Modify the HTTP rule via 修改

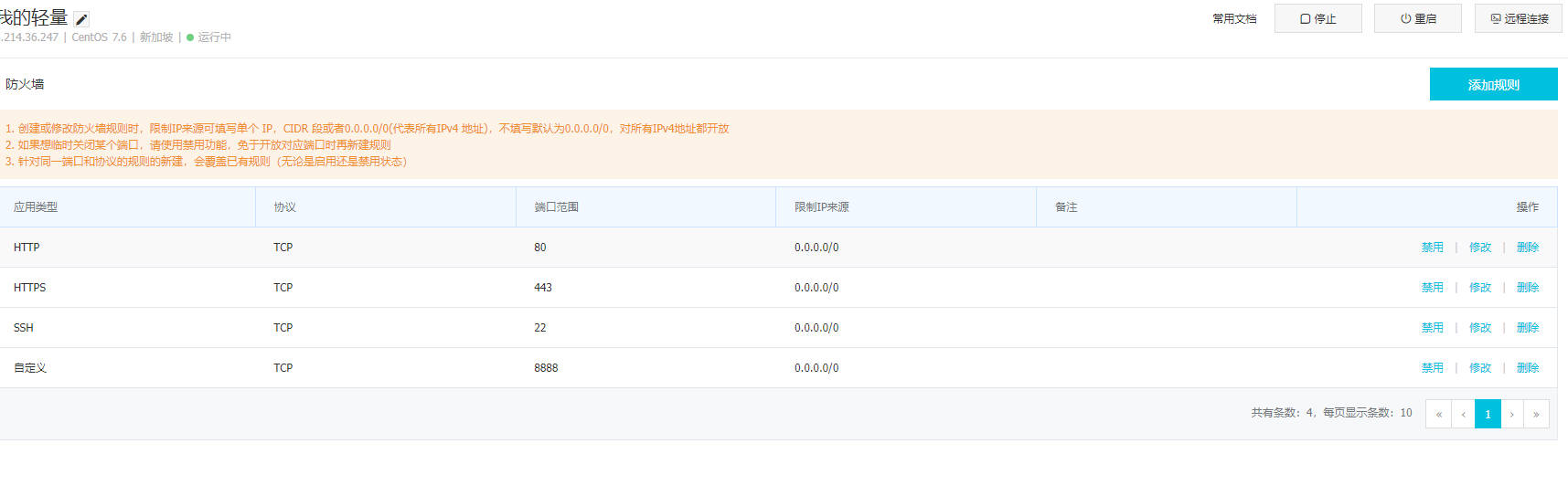(x=1479, y=247)
